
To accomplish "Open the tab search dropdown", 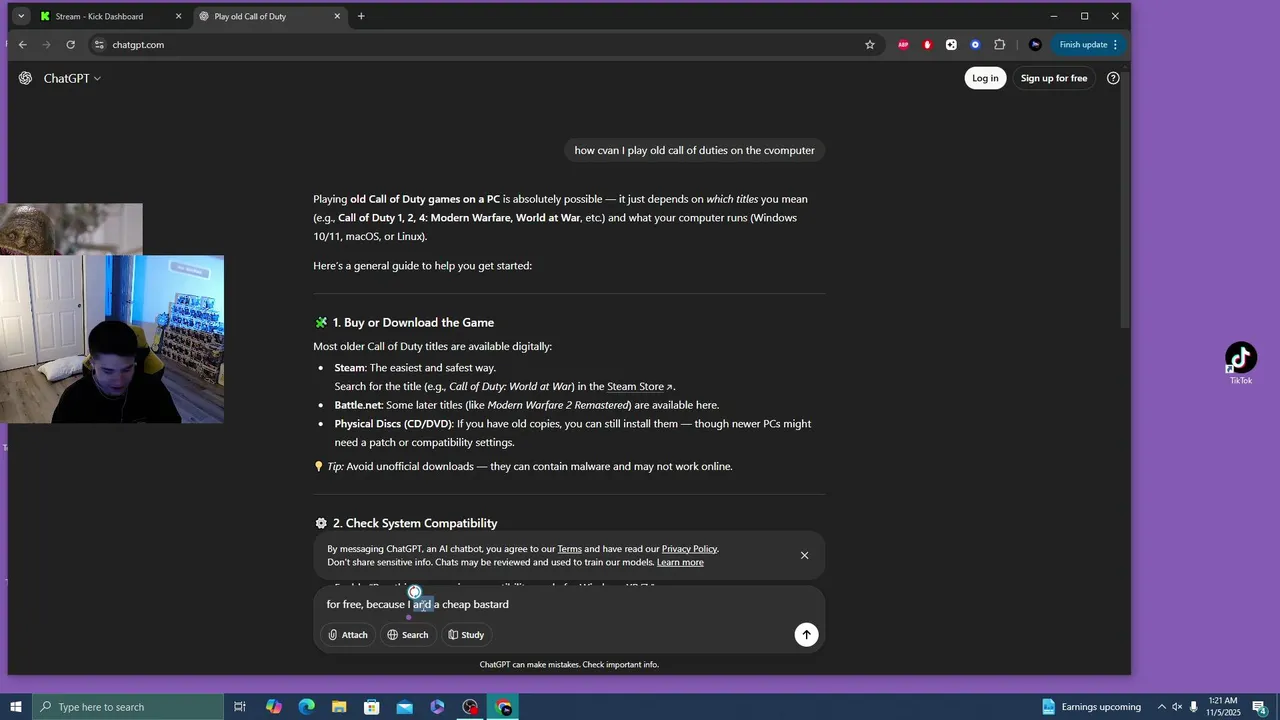I will pos(20,16).
